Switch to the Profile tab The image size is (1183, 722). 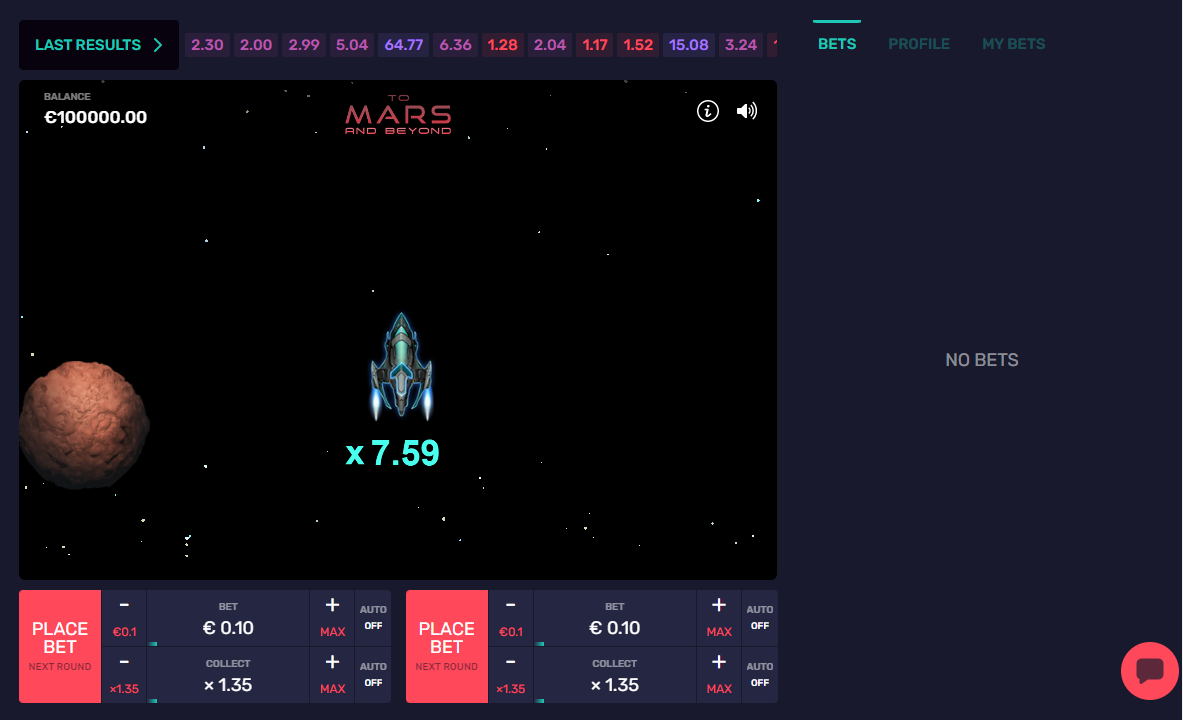point(919,44)
